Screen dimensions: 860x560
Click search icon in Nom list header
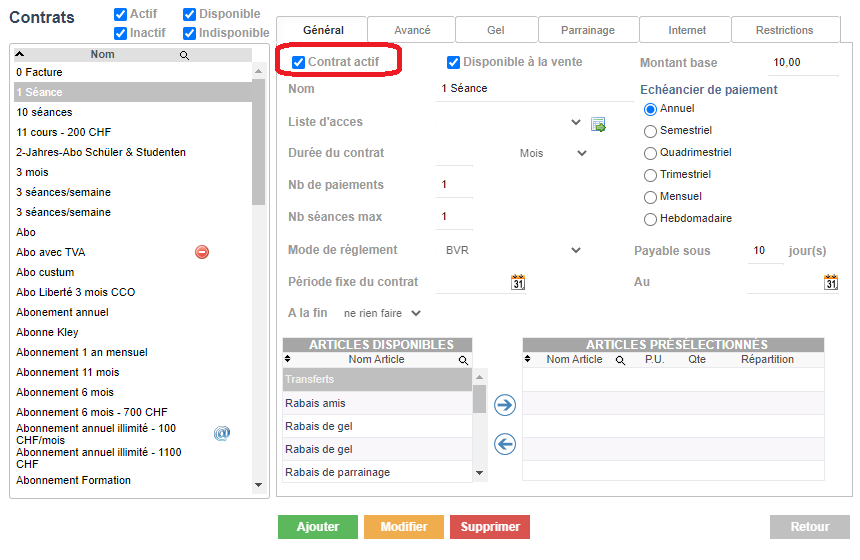(x=184, y=55)
